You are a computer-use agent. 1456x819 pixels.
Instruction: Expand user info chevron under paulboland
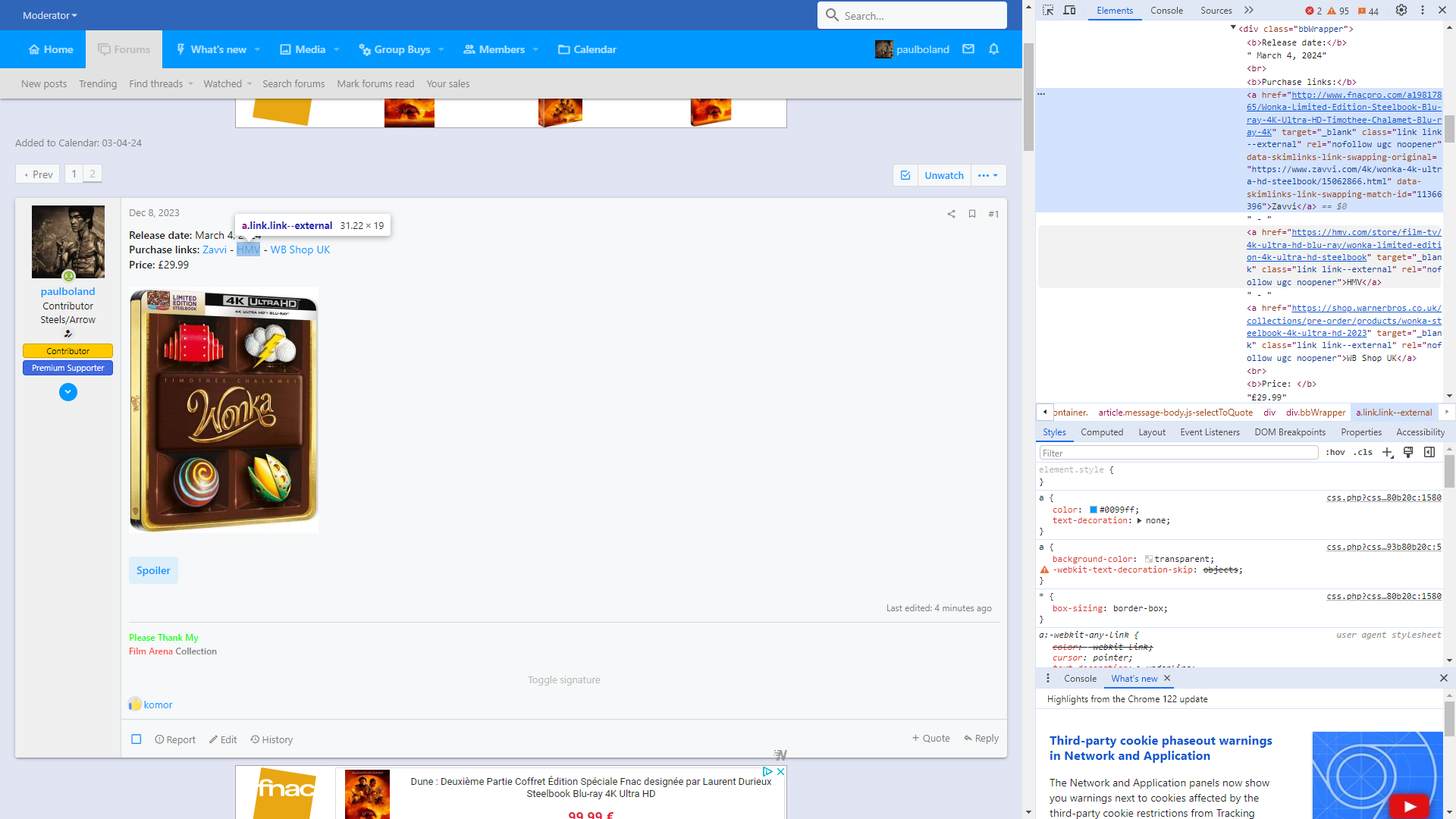(68, 392)
